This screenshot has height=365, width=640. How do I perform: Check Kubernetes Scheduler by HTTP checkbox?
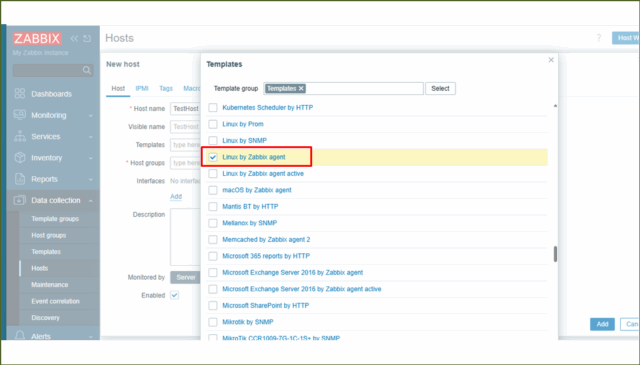click(213, 108)
